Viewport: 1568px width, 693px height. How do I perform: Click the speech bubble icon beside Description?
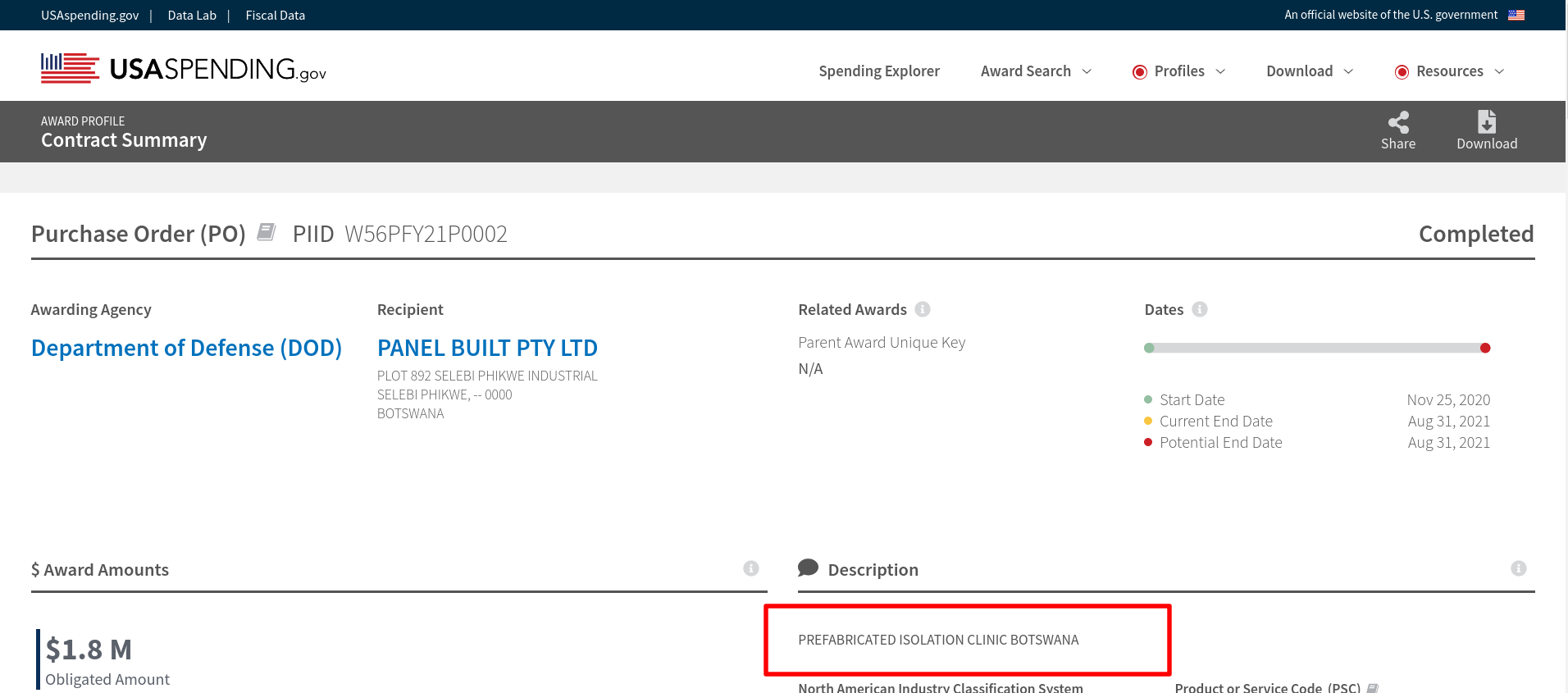coord(808,568)
